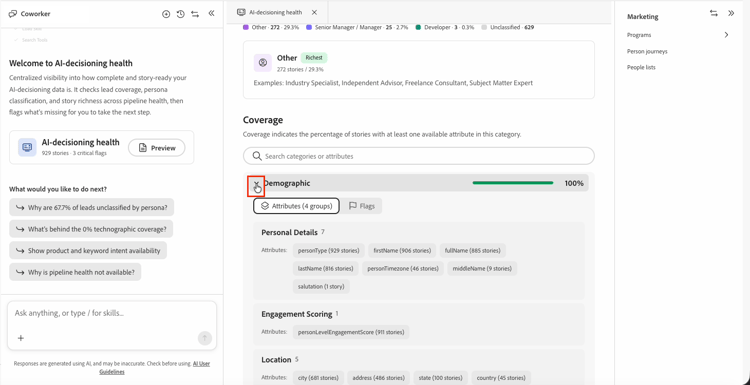
Task: Click the Flags flag icon
Action: click(x=353, y=206)
